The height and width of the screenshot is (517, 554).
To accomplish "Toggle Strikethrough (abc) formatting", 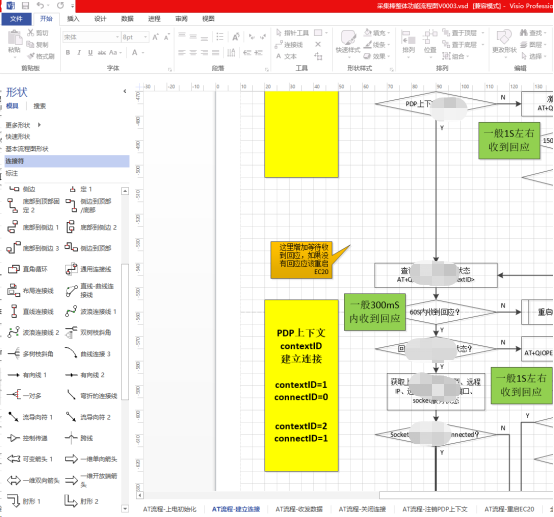I will coord(102,52).
